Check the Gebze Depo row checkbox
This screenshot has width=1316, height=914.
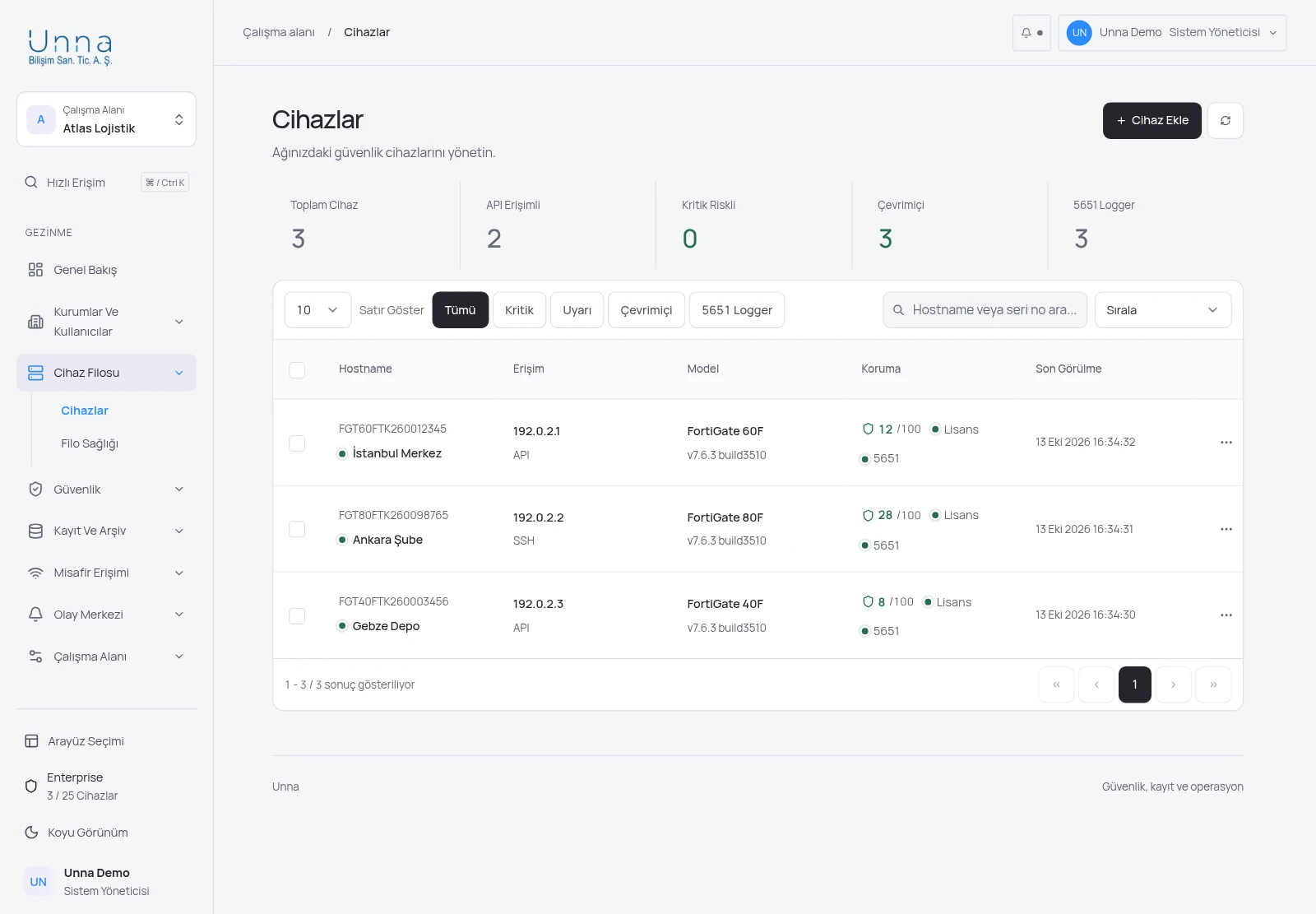pos(297,616)
